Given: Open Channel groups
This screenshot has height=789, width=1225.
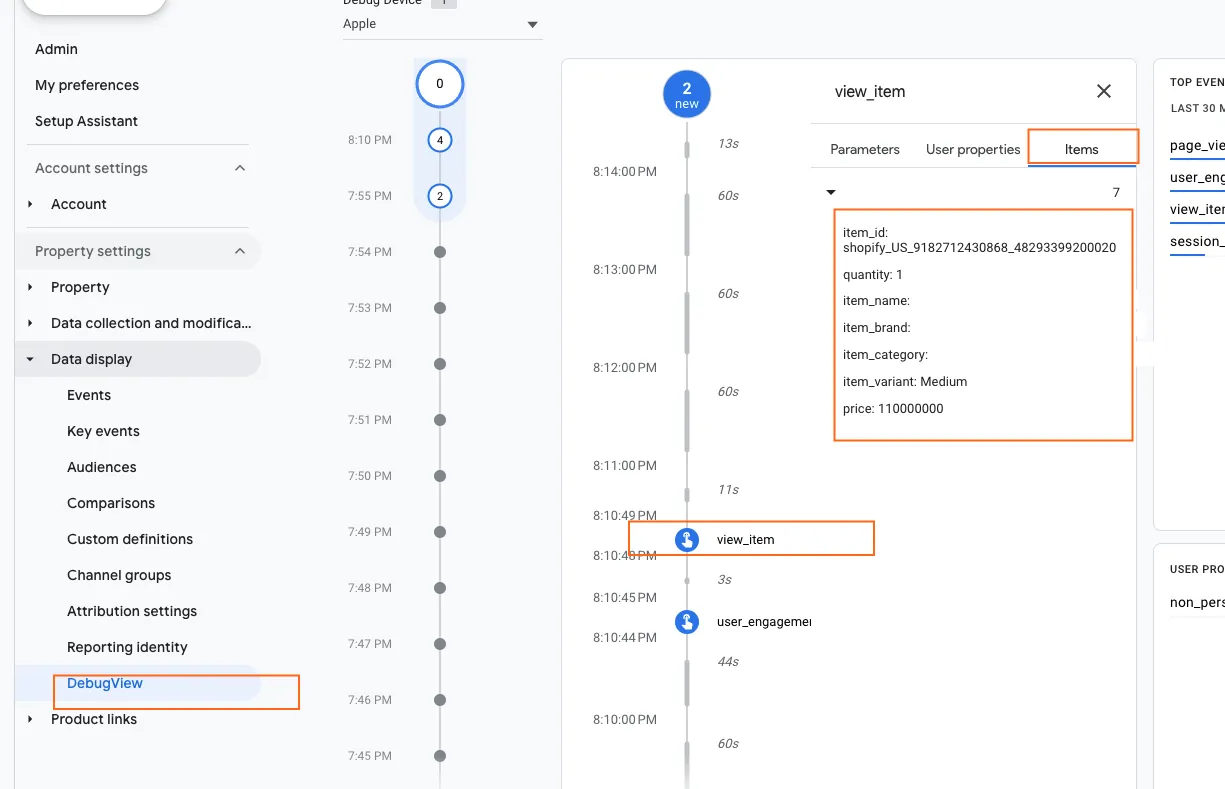Looking at the screenshot, I should click(x=119, y=575).
